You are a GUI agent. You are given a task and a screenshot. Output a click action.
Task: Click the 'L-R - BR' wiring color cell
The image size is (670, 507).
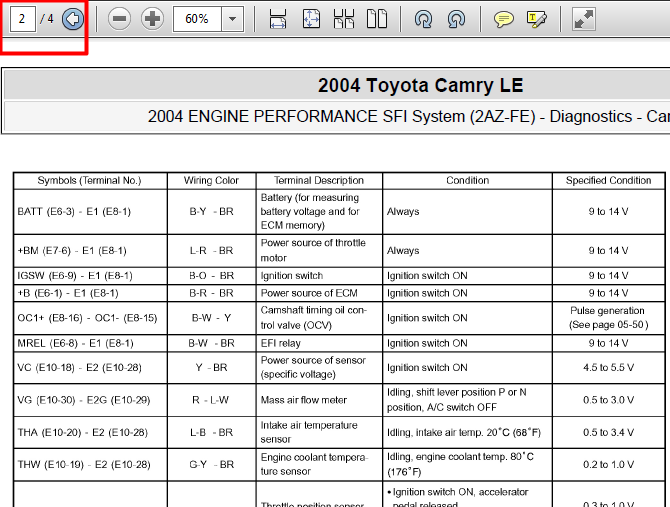pos(212,251)
